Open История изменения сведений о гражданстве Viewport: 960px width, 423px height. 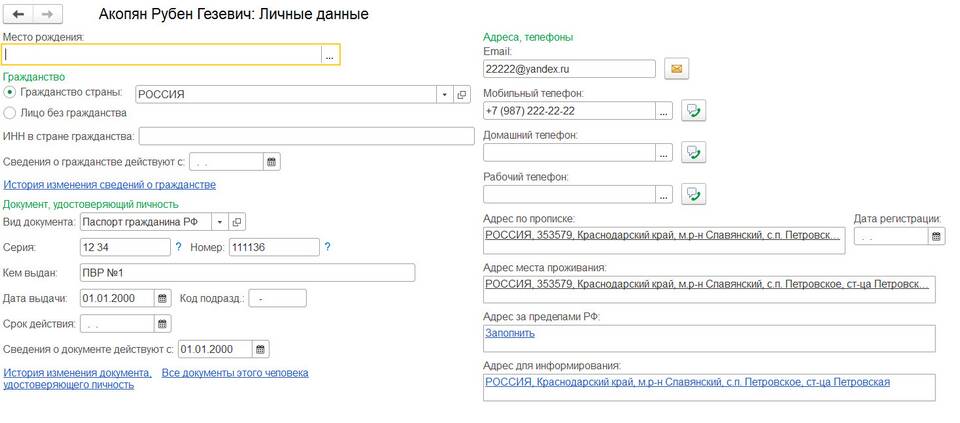(x=110, y=184)
